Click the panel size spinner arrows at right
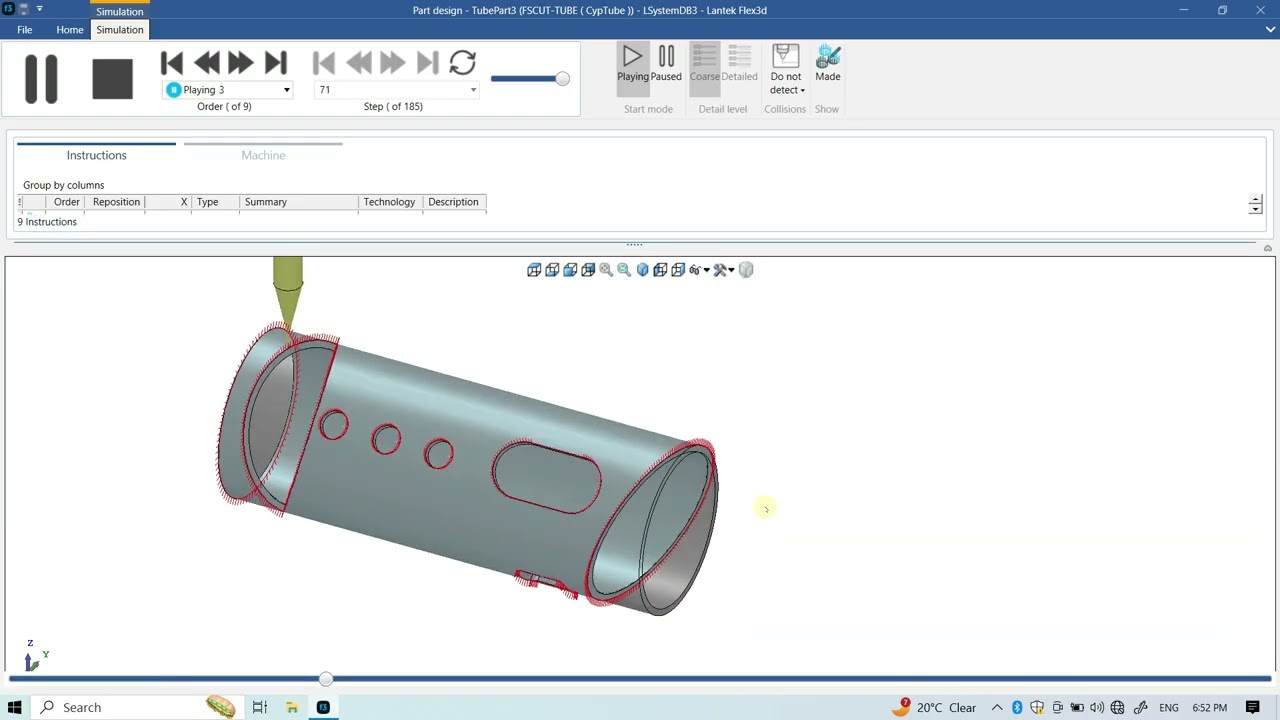 [x=1255, y=204]
